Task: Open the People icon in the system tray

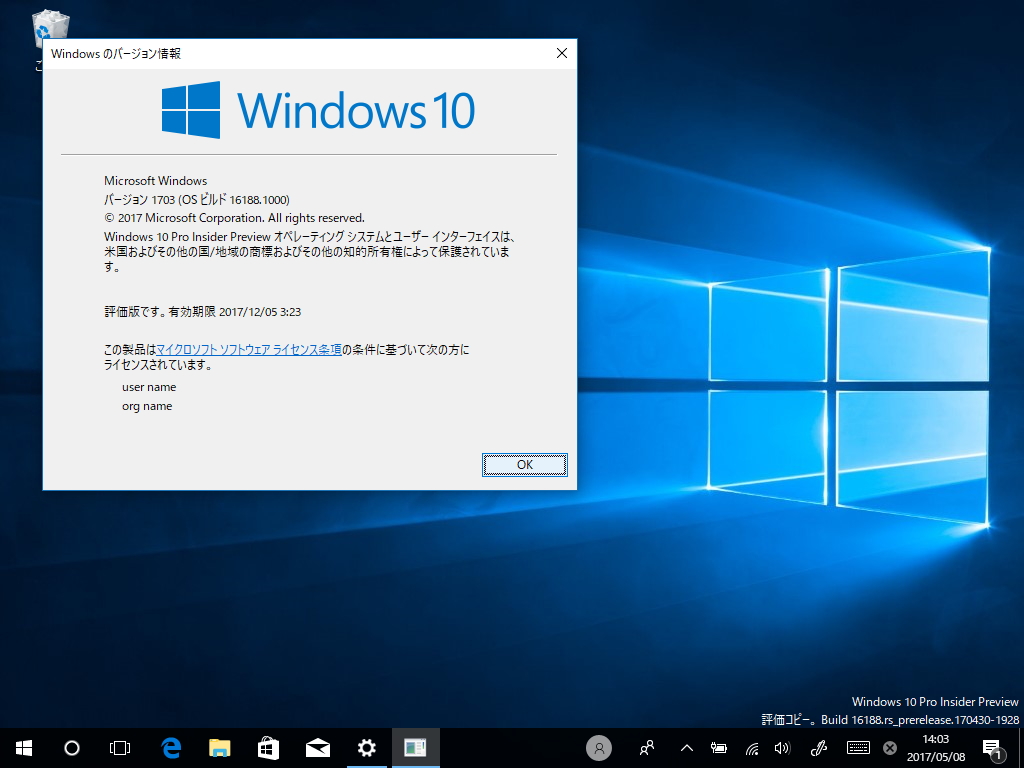Action: 646,747
